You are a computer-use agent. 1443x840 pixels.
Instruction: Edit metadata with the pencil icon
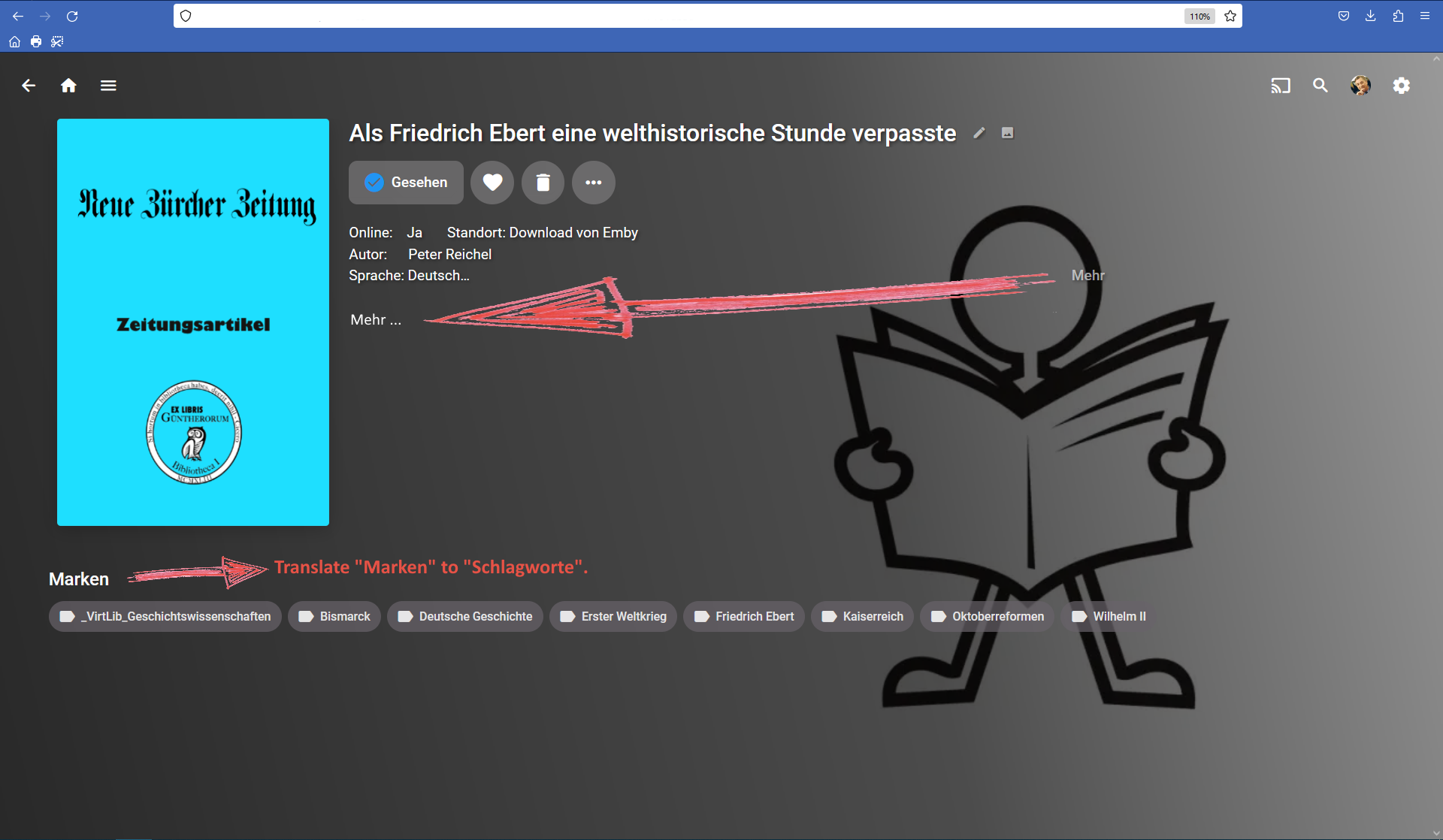[x=979, y=133]
